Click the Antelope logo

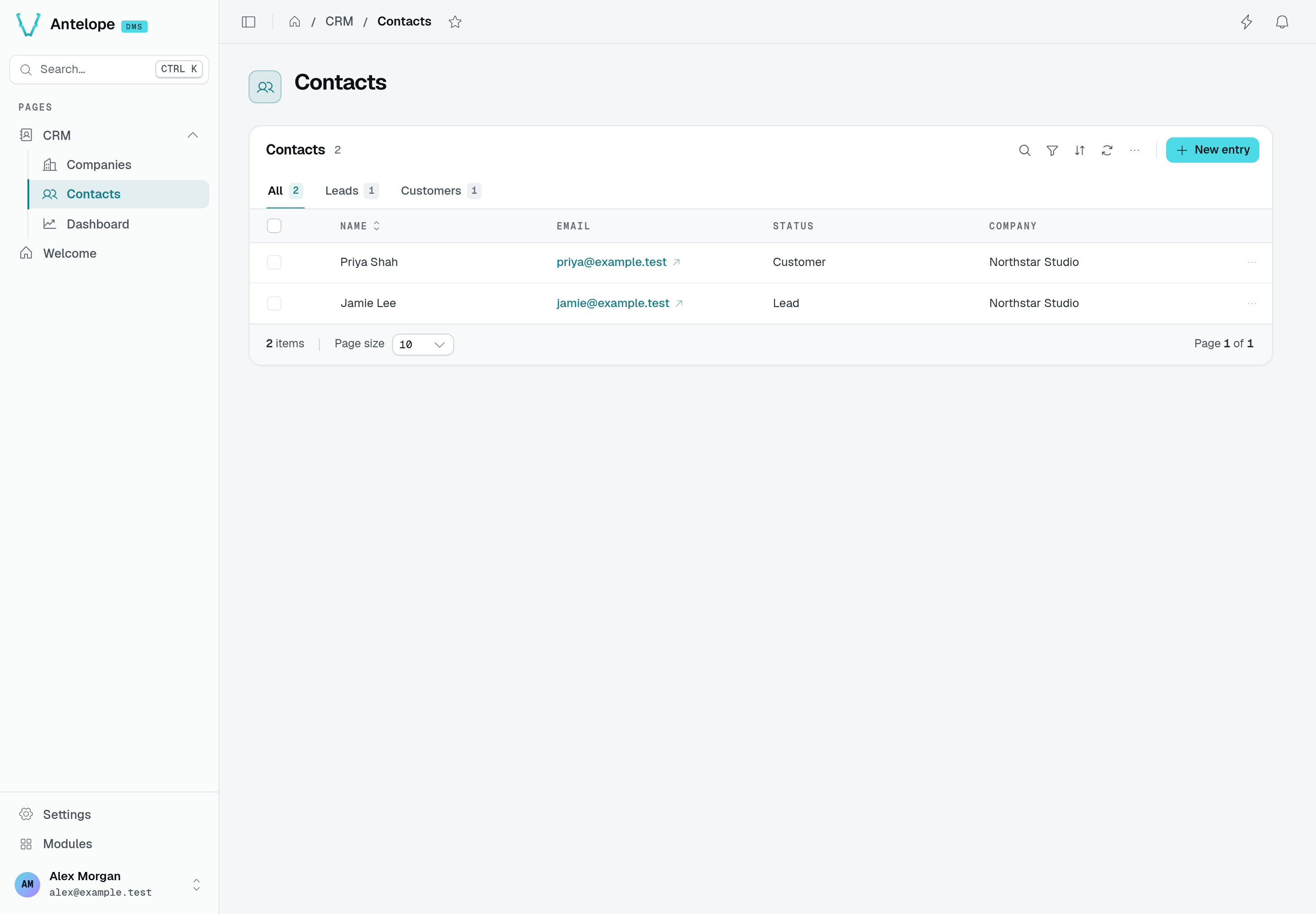28,24
